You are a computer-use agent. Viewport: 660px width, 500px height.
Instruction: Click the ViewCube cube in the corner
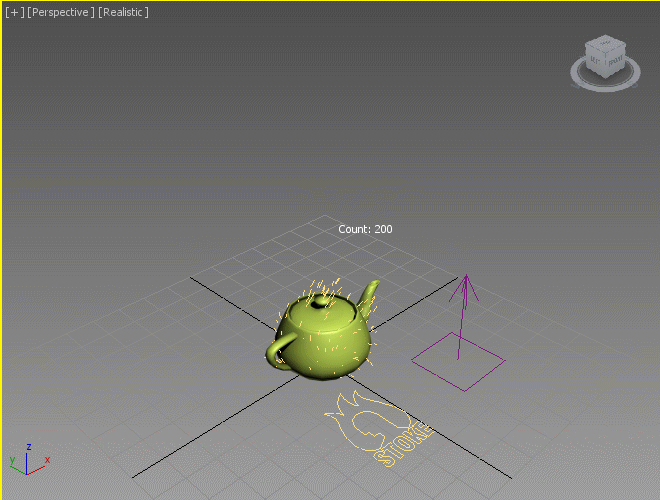pos(605,56)
